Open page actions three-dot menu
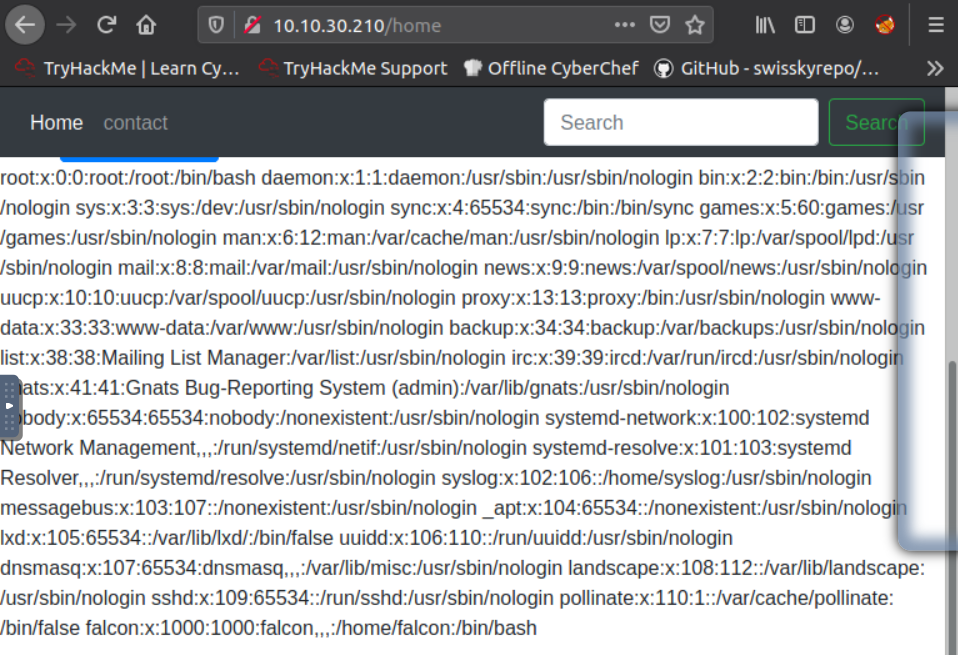This screenshot has width=958, height=655. [624, 25]
